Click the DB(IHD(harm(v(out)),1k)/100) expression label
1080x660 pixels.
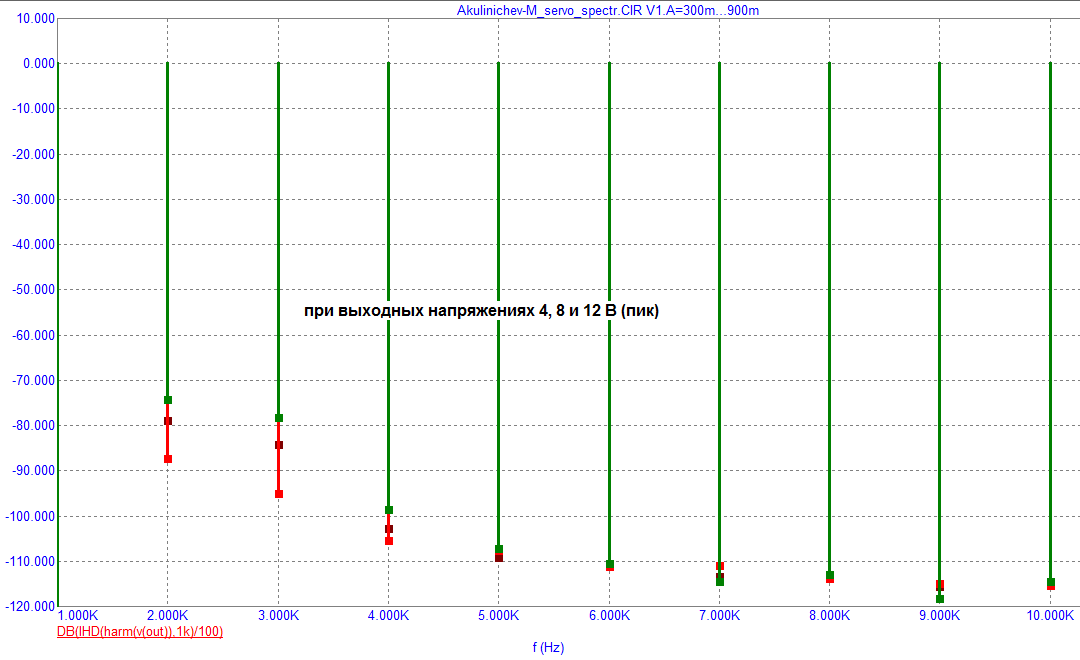pos(140,631)
